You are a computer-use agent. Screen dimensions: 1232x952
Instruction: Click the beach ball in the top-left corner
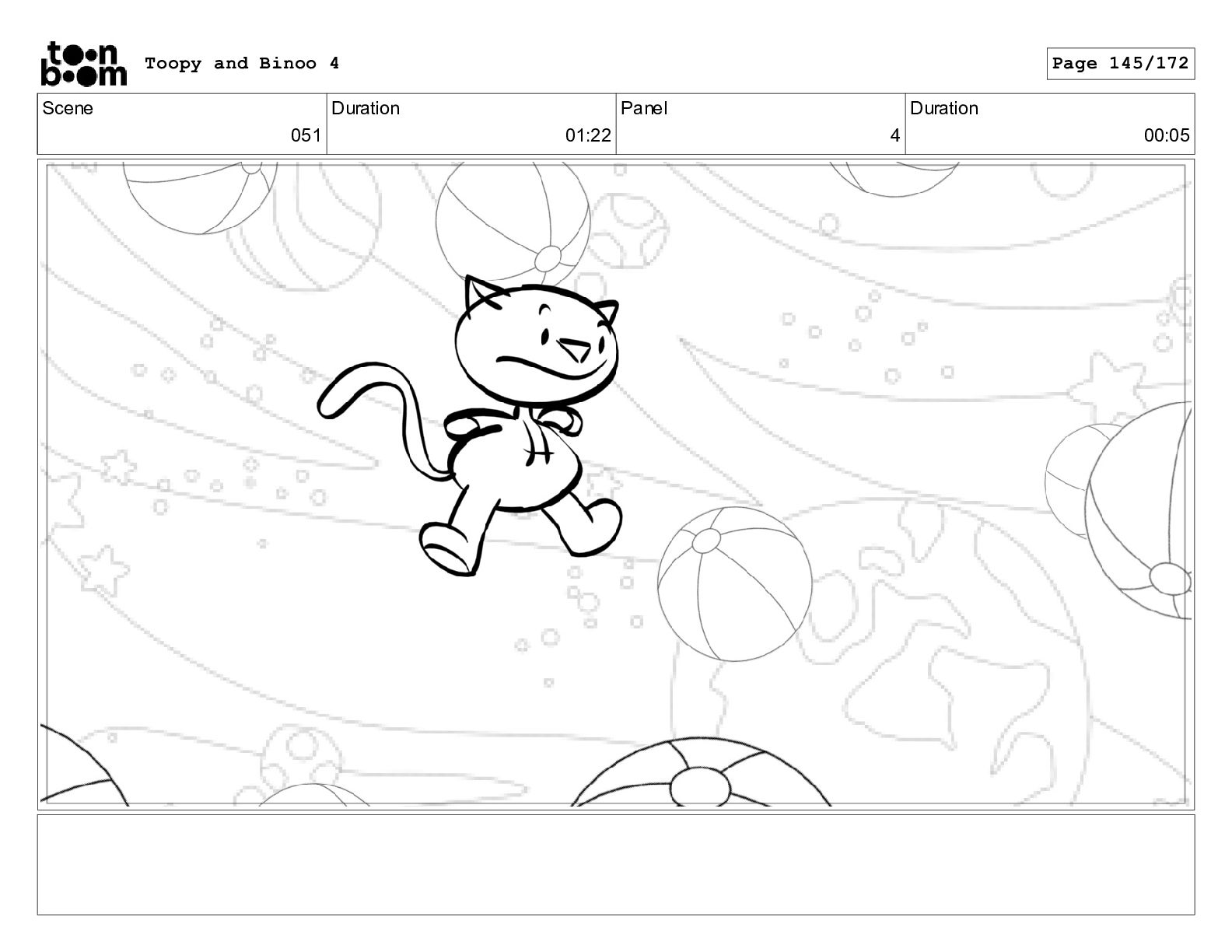tap(201, 198)
